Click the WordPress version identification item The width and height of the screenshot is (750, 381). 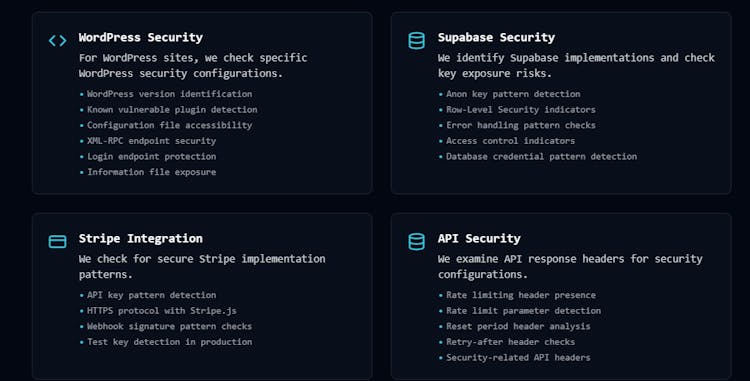pyautogui.click(x=169, y=94)
